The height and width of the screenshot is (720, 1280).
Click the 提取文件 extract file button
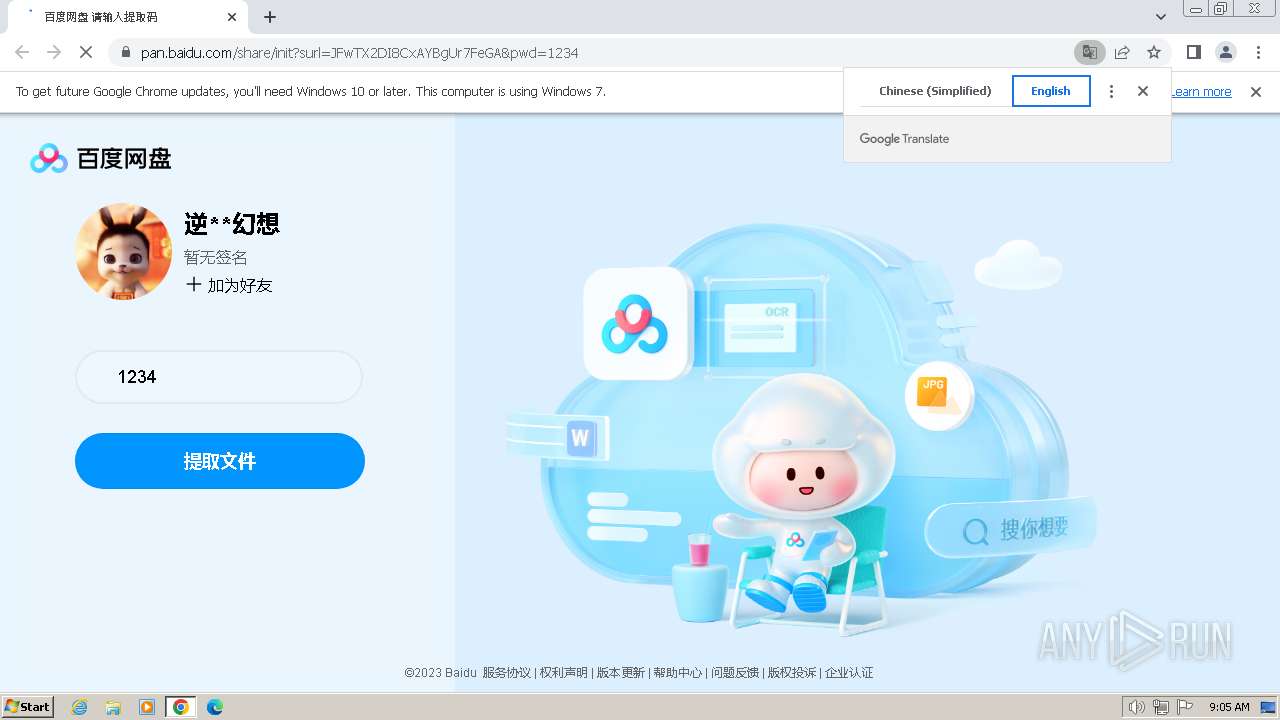220,461
